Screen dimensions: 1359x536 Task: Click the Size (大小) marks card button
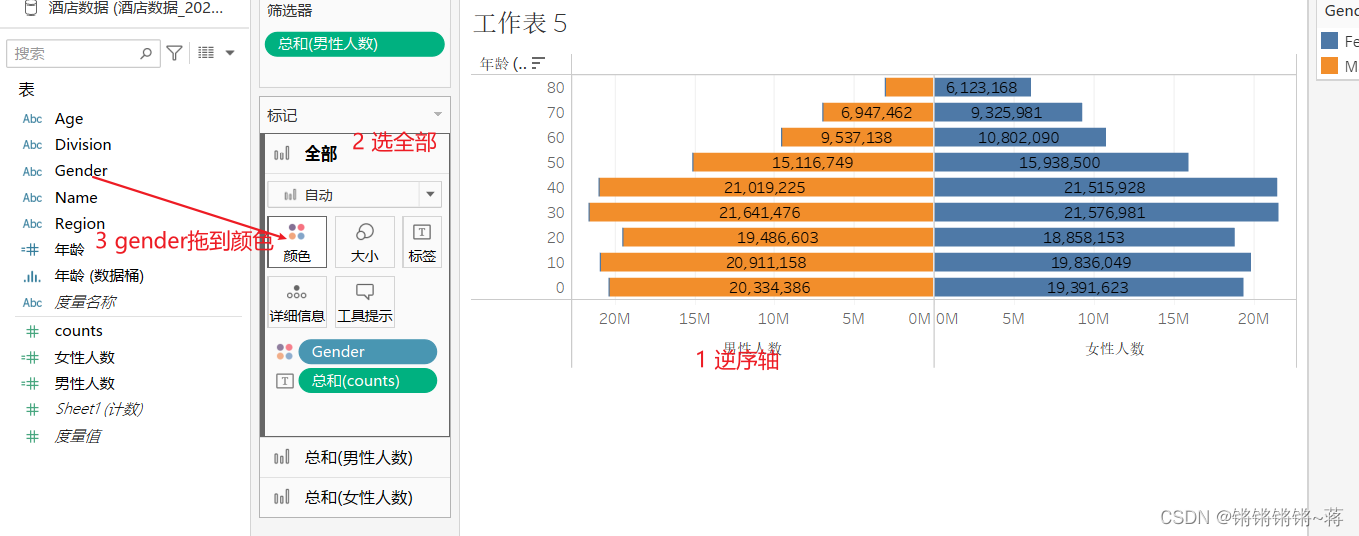point(364,242)
